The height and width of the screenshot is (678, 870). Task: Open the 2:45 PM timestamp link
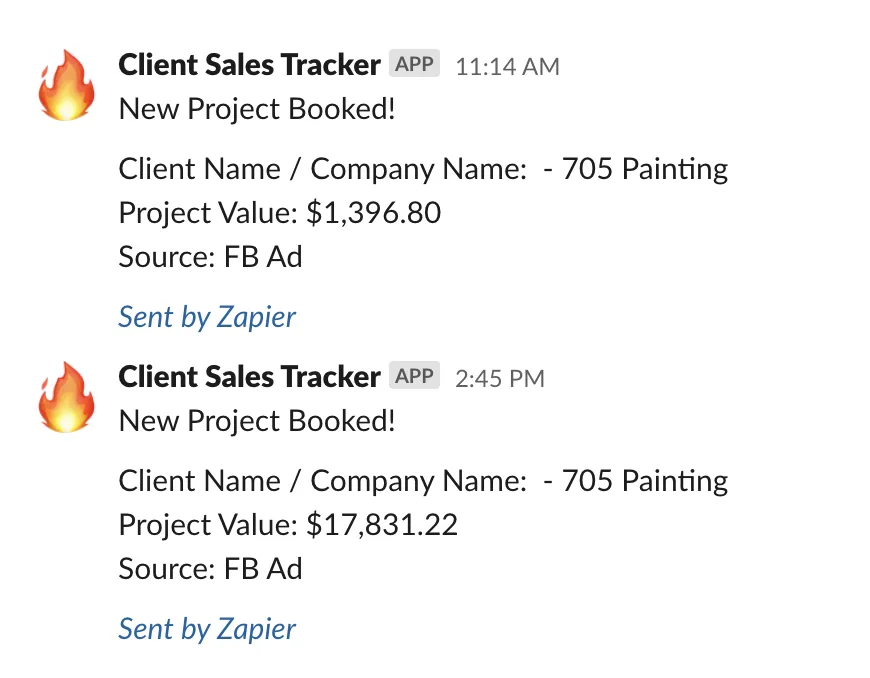500,378
